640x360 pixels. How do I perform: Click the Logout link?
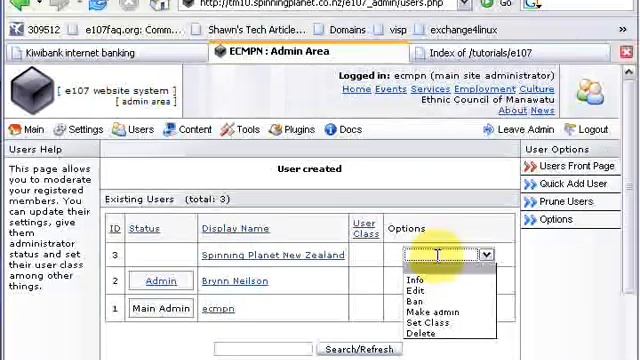pos(593,130)
